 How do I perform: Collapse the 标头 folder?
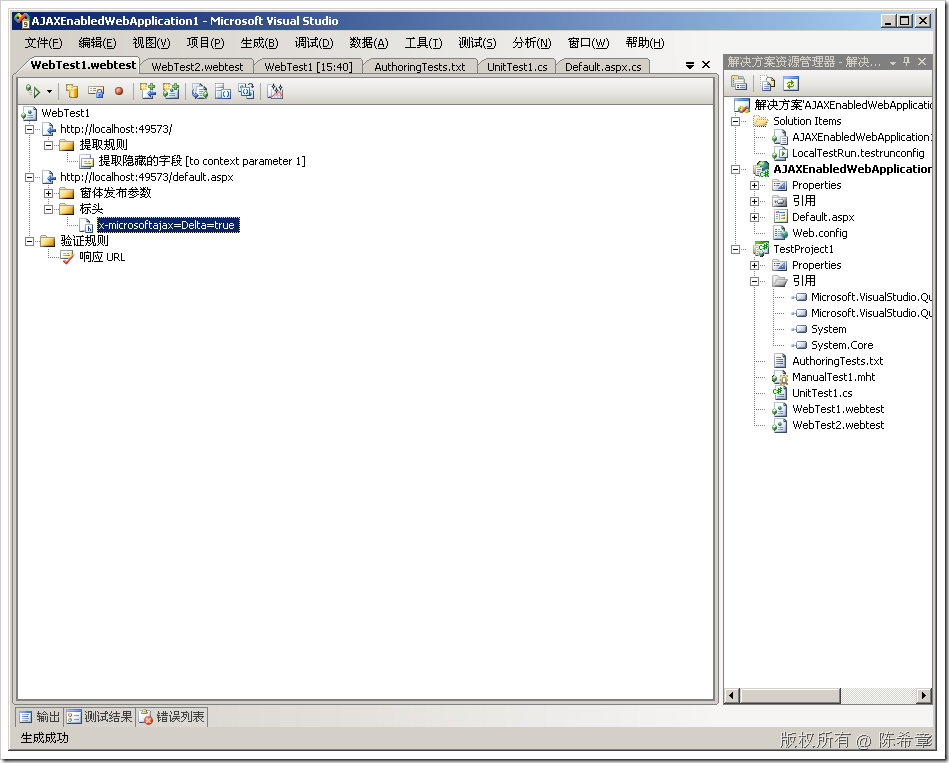coord(48,209)
